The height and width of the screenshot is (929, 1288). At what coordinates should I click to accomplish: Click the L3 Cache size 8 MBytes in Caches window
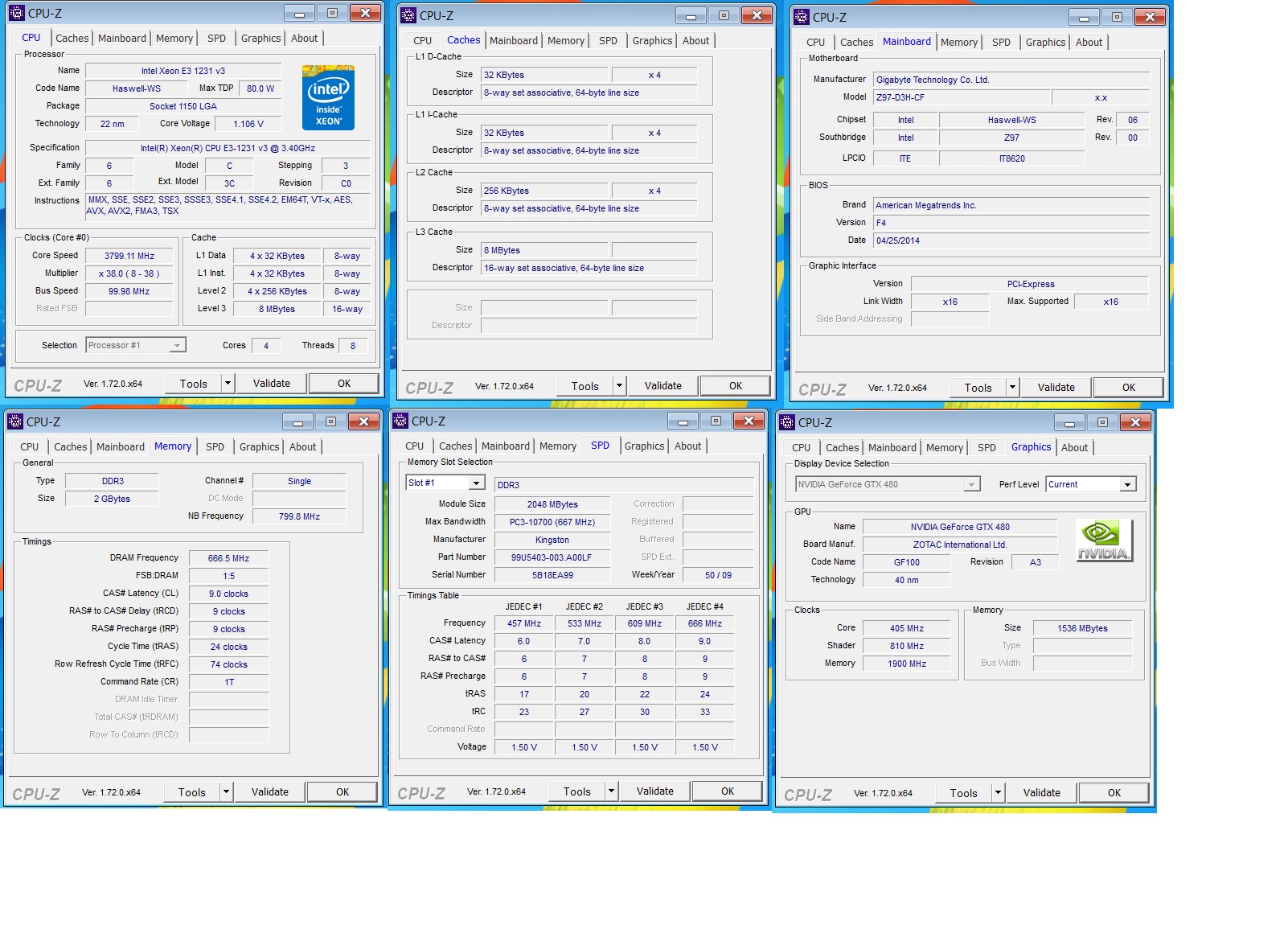(544, 250)
